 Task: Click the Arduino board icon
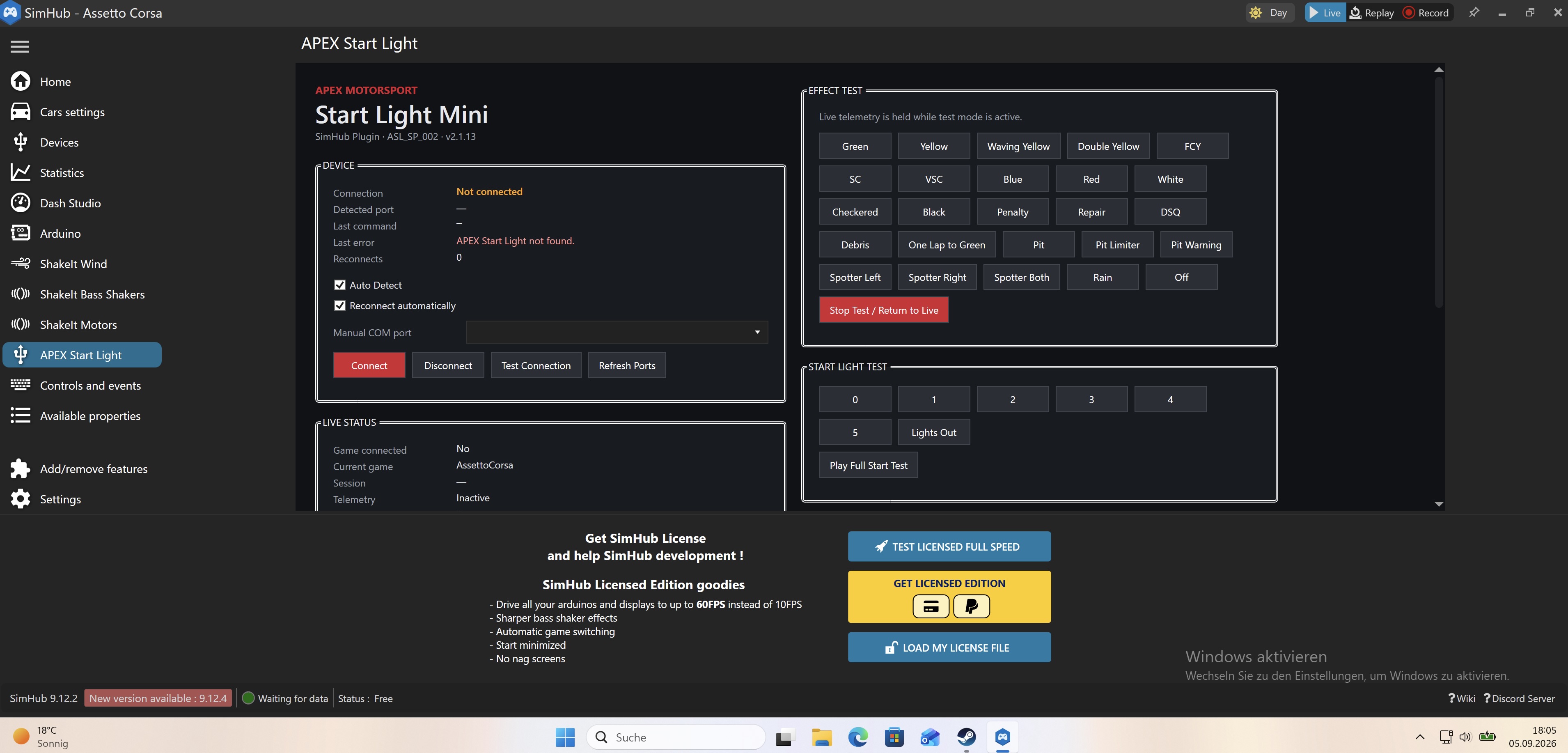20,233
